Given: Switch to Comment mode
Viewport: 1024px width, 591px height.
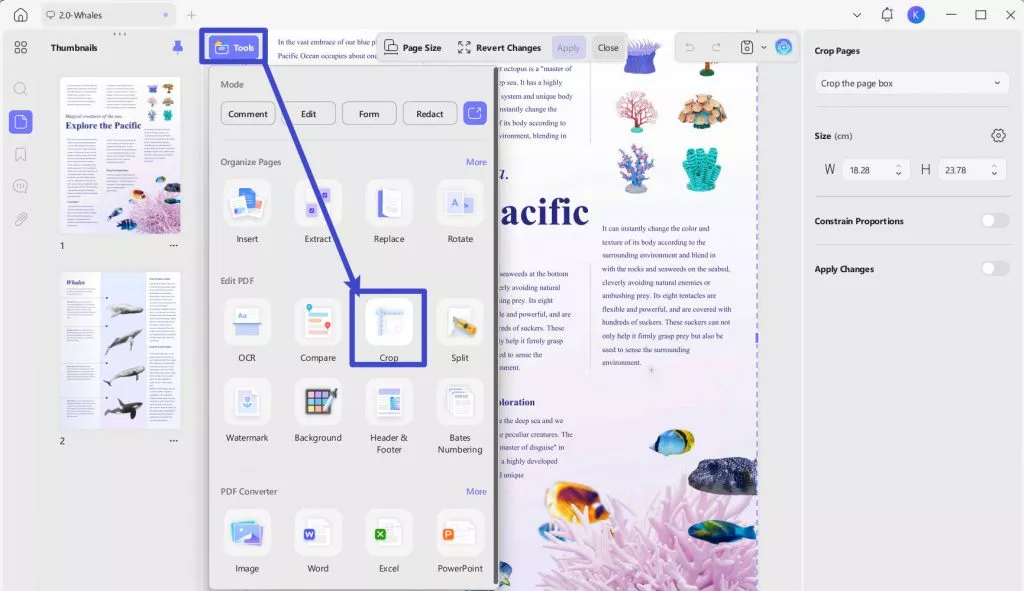Looking at the screenshot, I should tap(248, 114).
